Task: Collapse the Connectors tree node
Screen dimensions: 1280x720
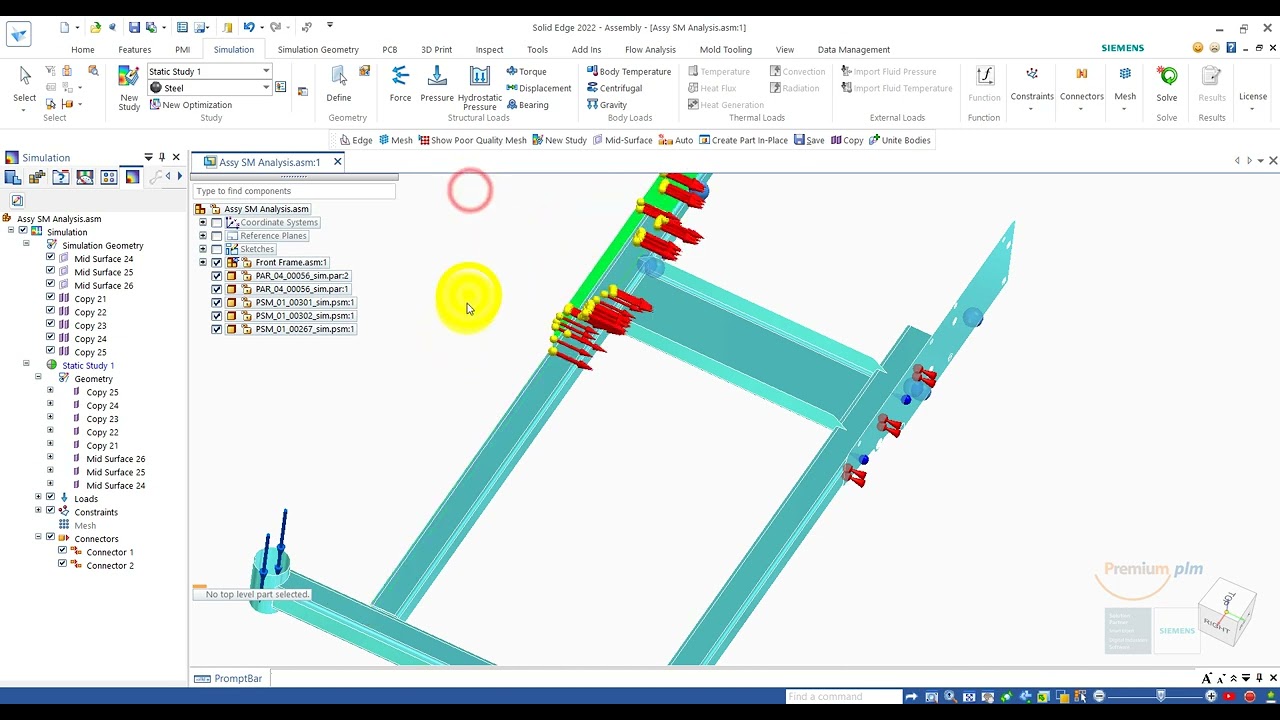Action: pyautogui.click(x=38, y=538)
